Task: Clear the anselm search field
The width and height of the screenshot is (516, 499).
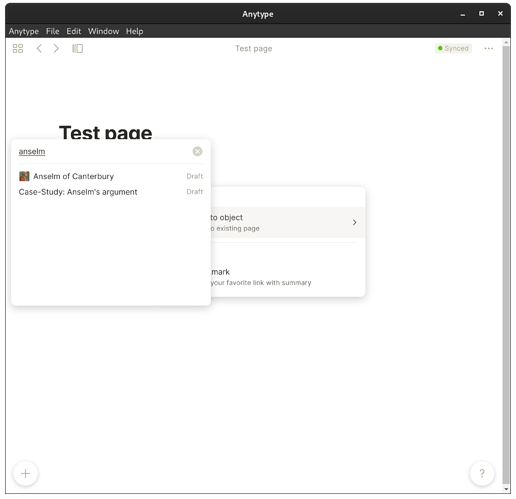Action: click(x=197, y=151)
